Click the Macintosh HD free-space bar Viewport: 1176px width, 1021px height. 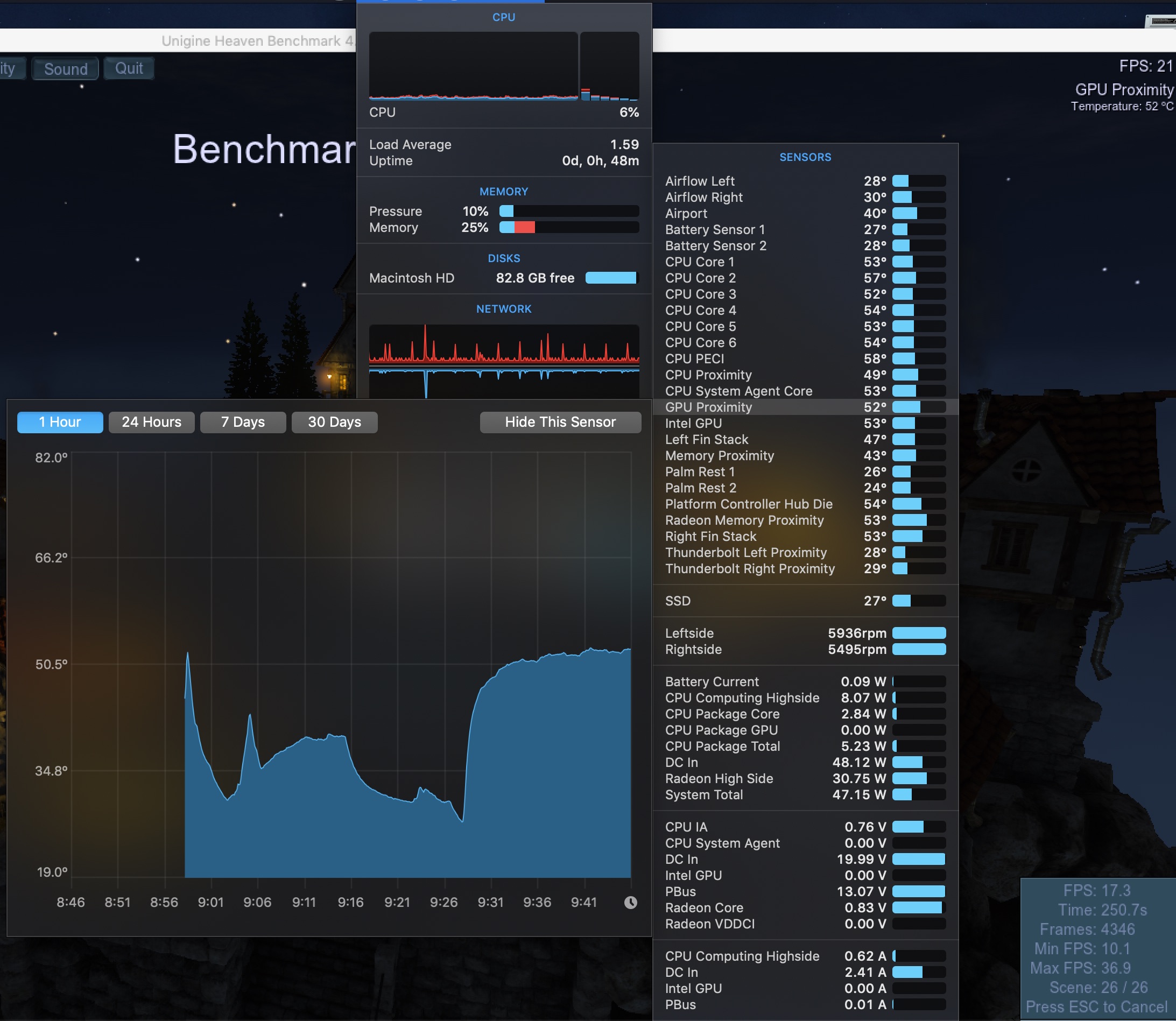coord(611,278)
